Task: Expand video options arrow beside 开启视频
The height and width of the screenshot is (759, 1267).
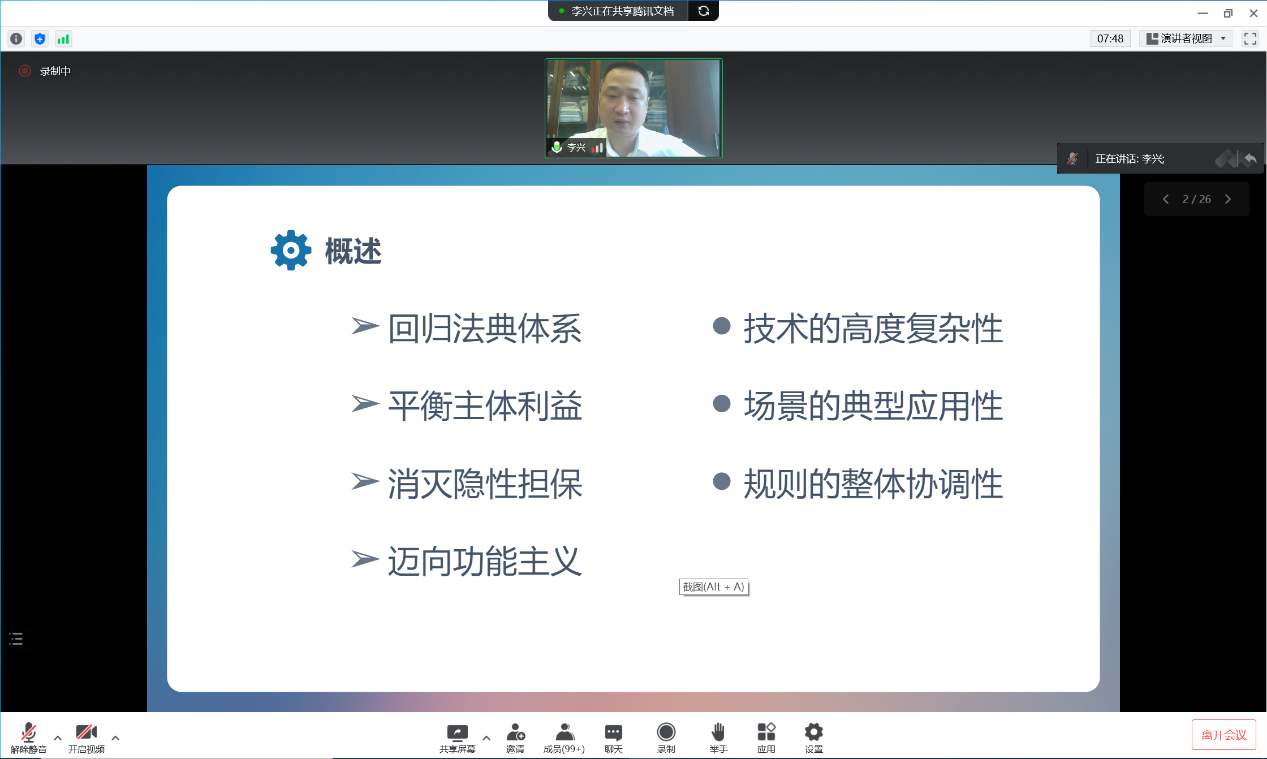Action: click(115, 738)
